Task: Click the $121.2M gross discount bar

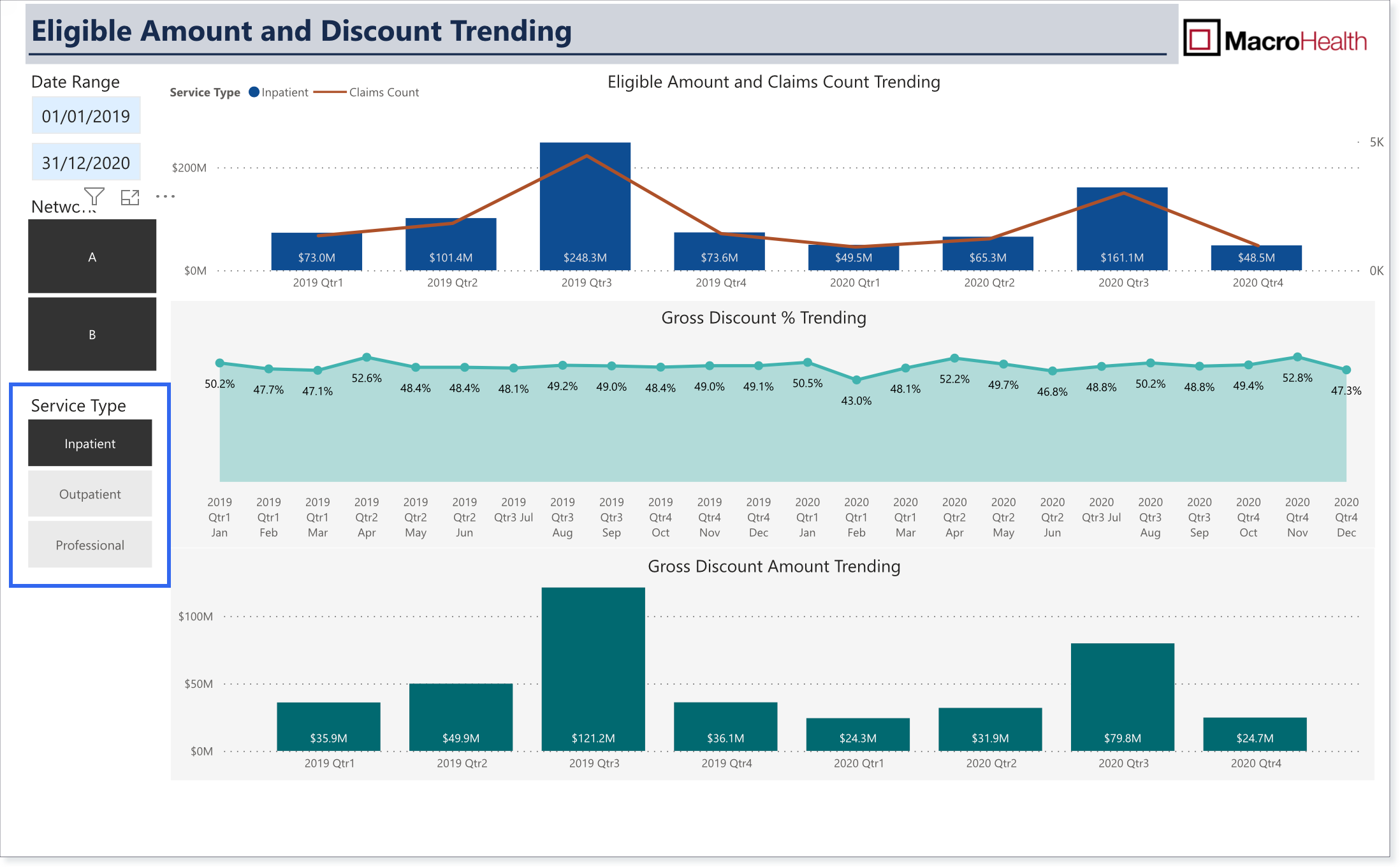Action: [593, 669]
